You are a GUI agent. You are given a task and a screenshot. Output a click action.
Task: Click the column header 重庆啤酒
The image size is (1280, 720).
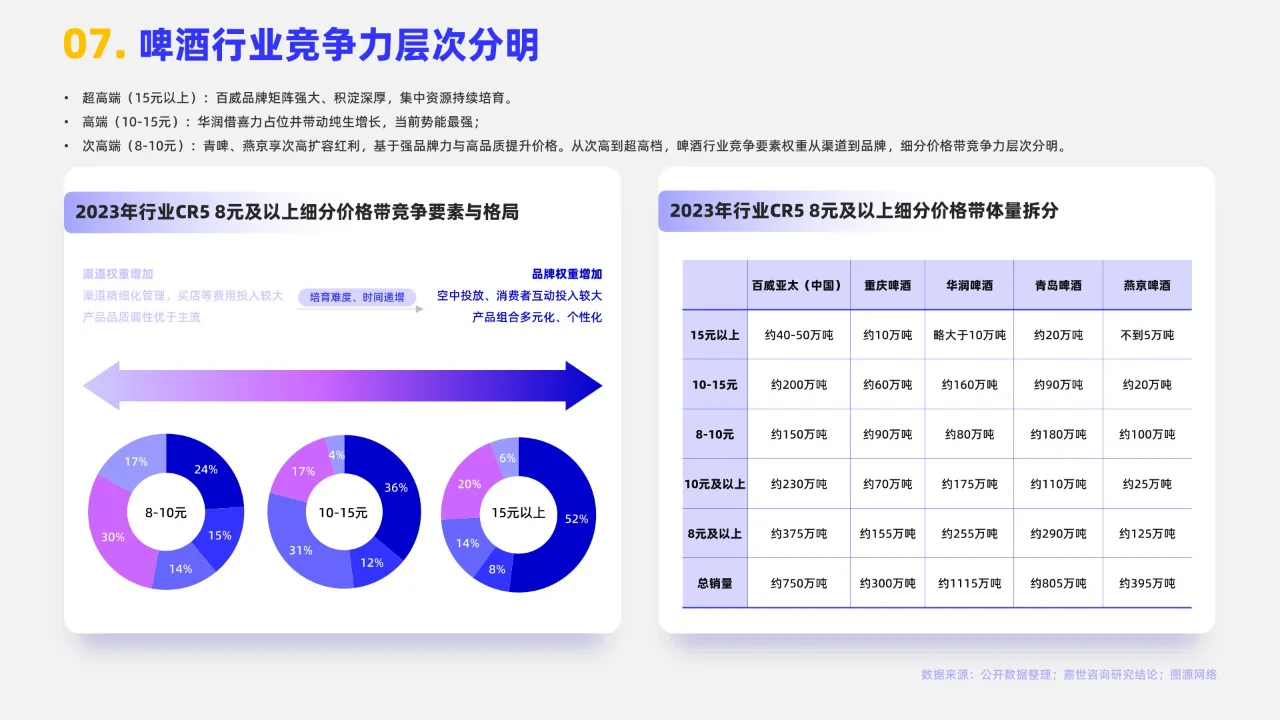887,285
